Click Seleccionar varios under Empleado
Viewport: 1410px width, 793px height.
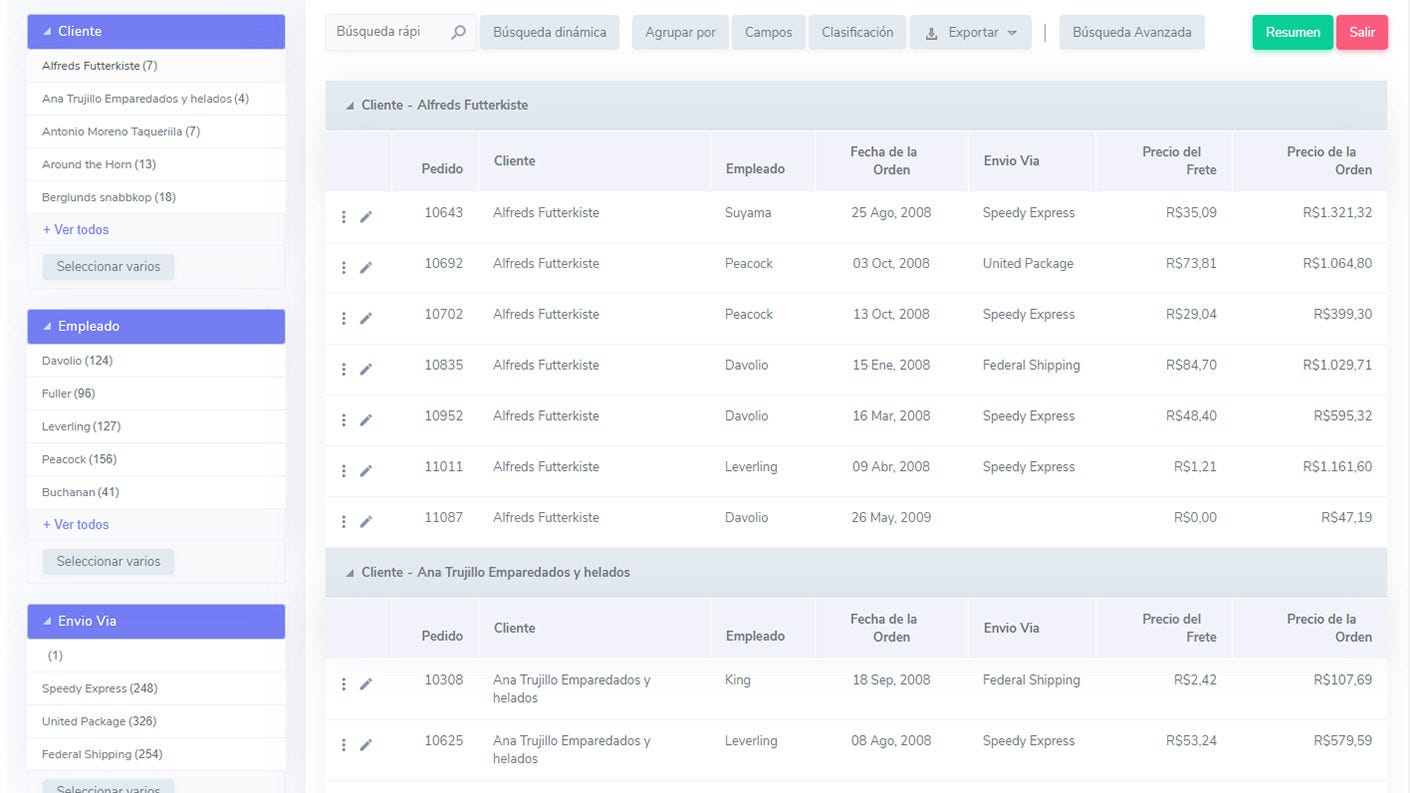pyautogui.click(x=107, y=561)
